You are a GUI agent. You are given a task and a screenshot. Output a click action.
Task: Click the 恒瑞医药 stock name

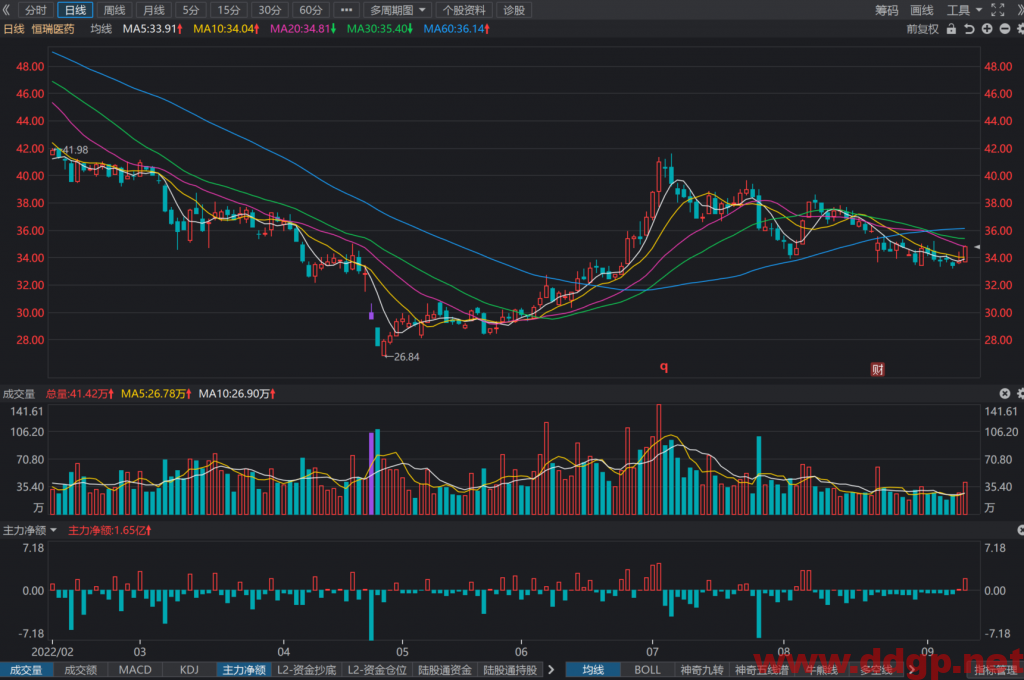click(x=53, y=29)
